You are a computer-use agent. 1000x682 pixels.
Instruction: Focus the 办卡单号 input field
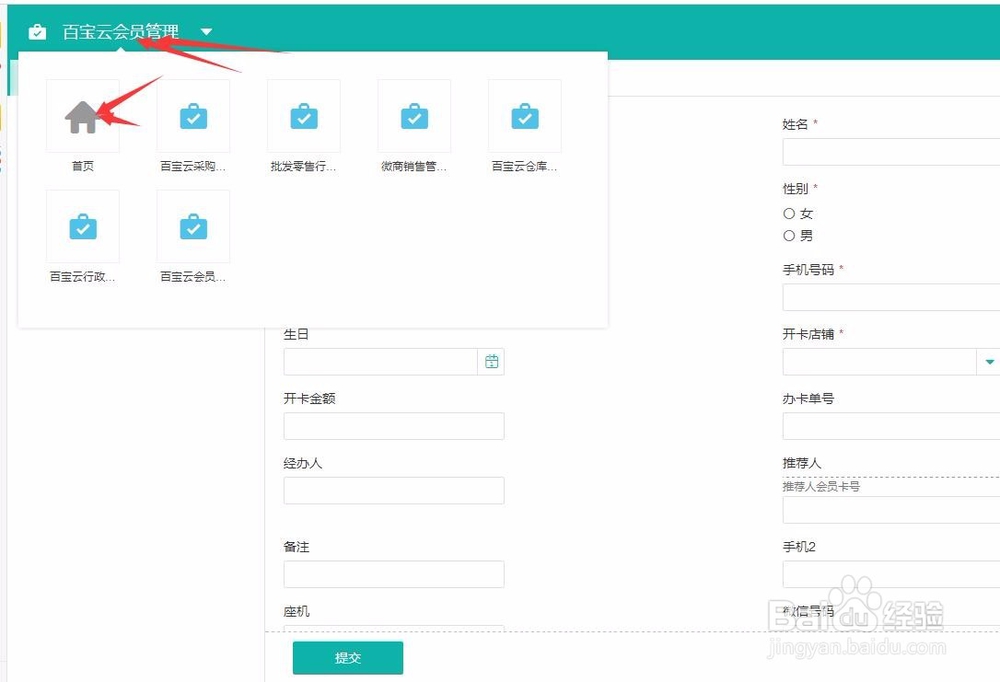click(x=891, y=426)
